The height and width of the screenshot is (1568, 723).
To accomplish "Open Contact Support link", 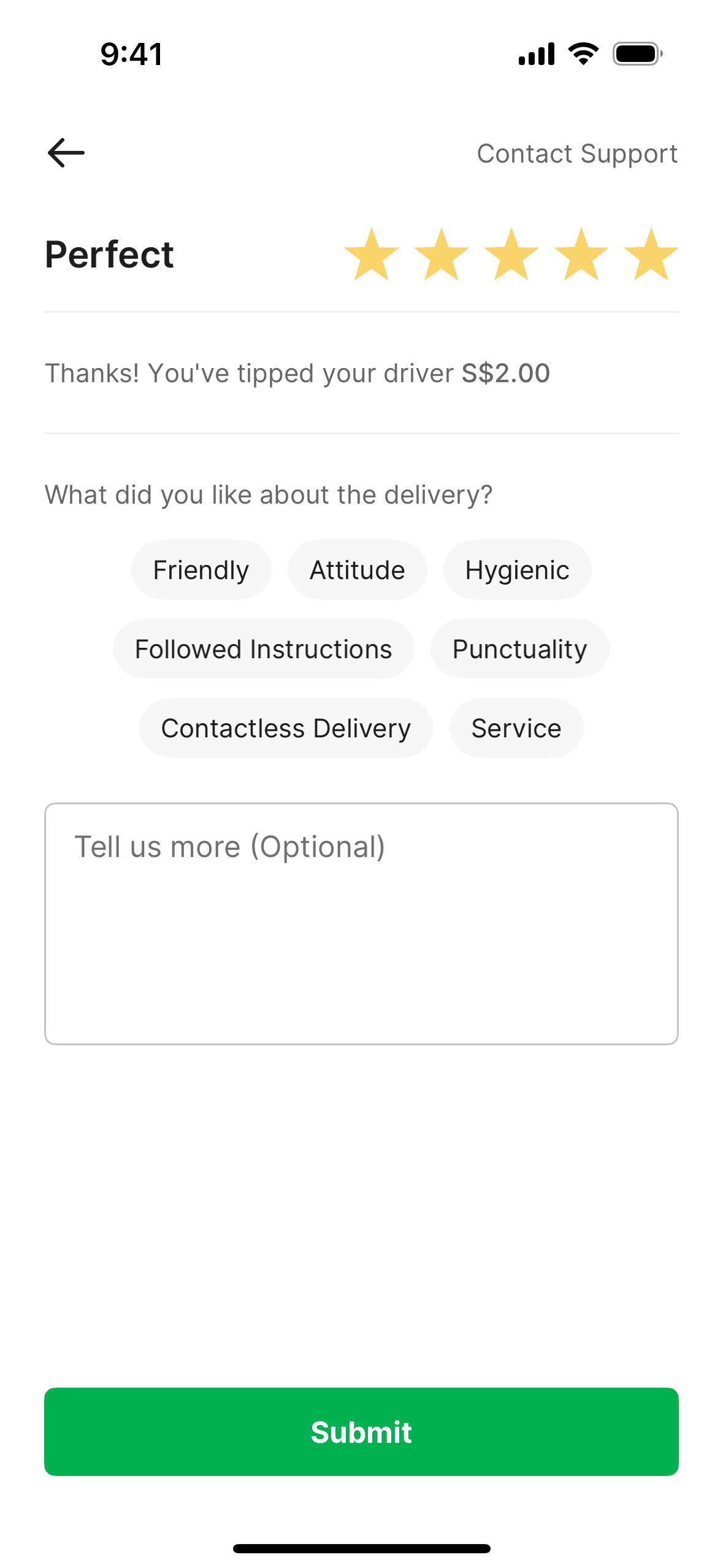I will pos(577,153).
